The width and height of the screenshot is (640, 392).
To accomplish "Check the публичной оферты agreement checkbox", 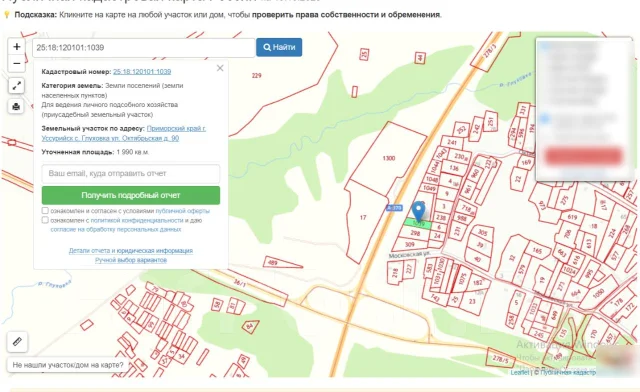I will click(x=45, y=211).
